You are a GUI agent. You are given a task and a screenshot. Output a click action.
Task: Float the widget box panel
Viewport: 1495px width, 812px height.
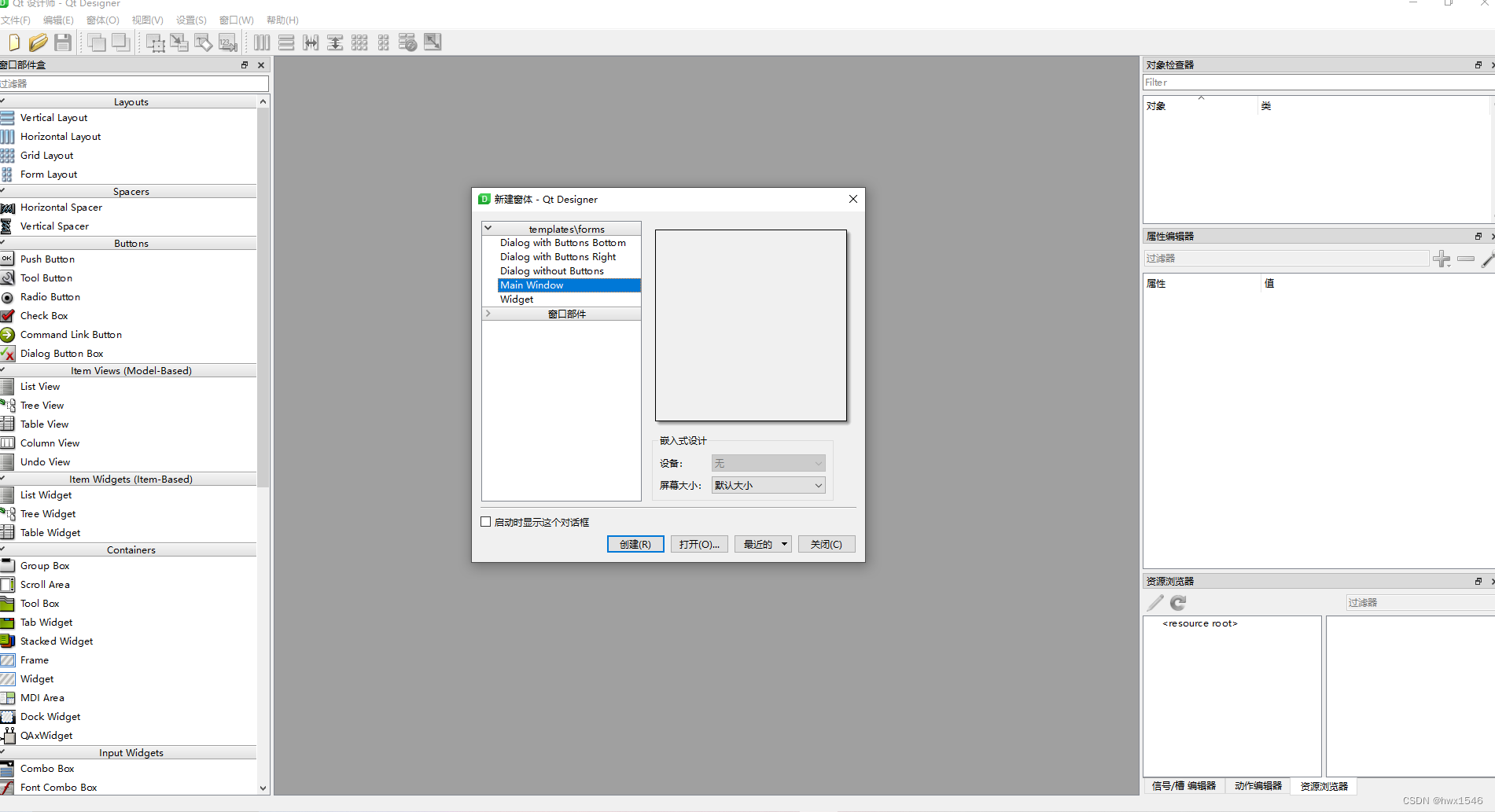tap(245, 65)
